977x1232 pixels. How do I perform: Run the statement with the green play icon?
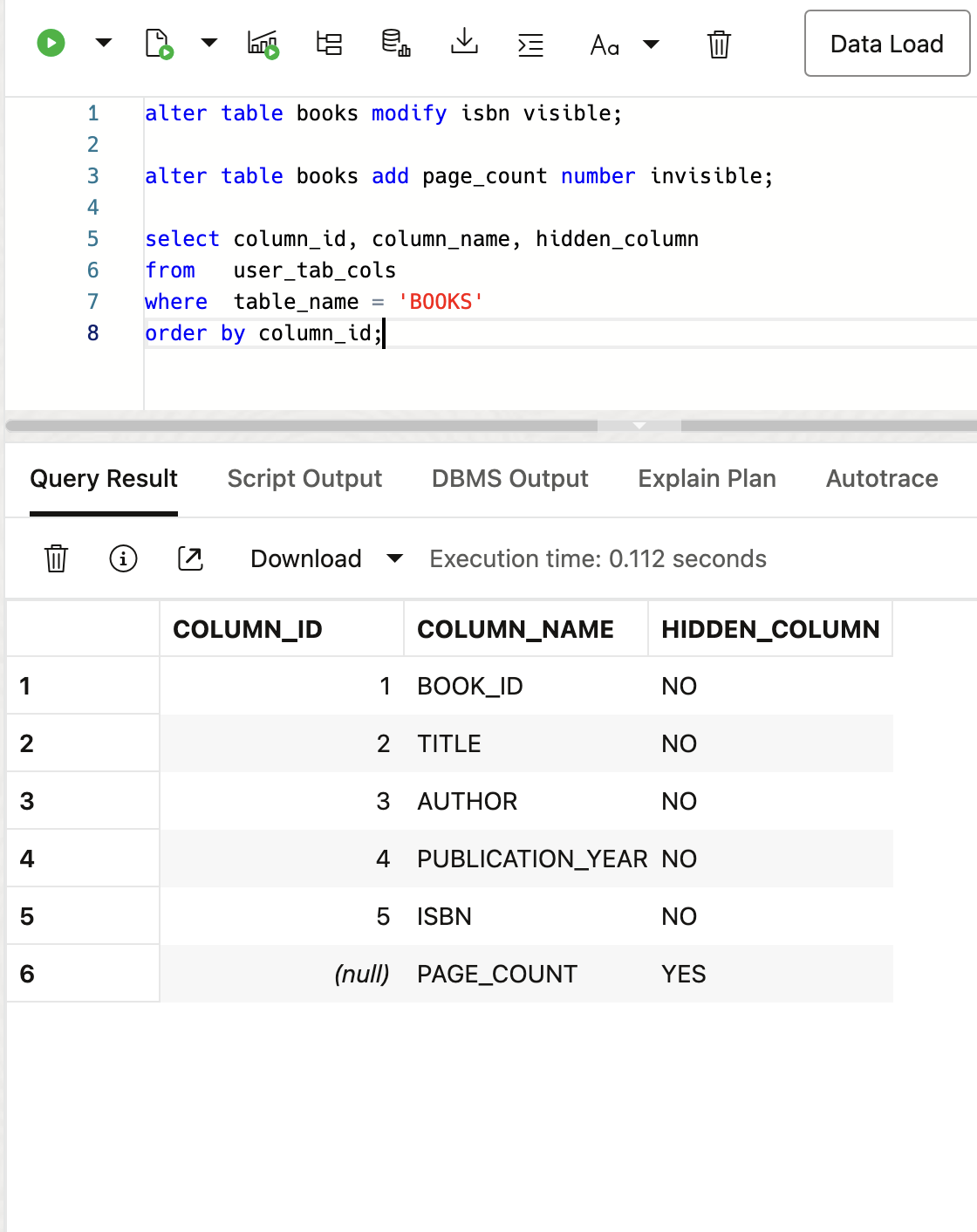pyautogui.click(x=51, y=43)
